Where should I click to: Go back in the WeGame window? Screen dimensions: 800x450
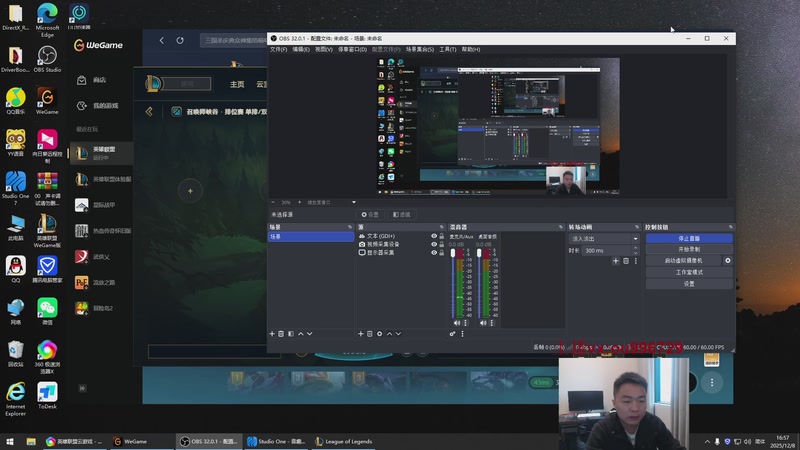point(161,40)
